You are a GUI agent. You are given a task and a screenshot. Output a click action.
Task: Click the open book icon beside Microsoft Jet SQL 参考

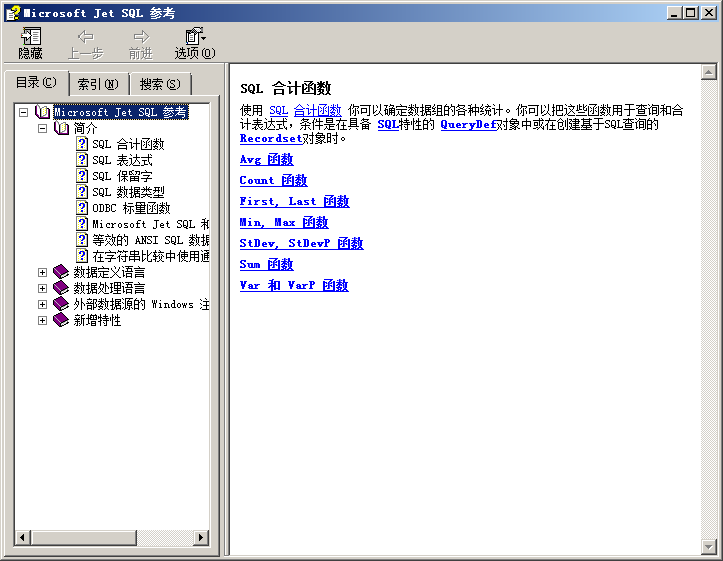43,112
